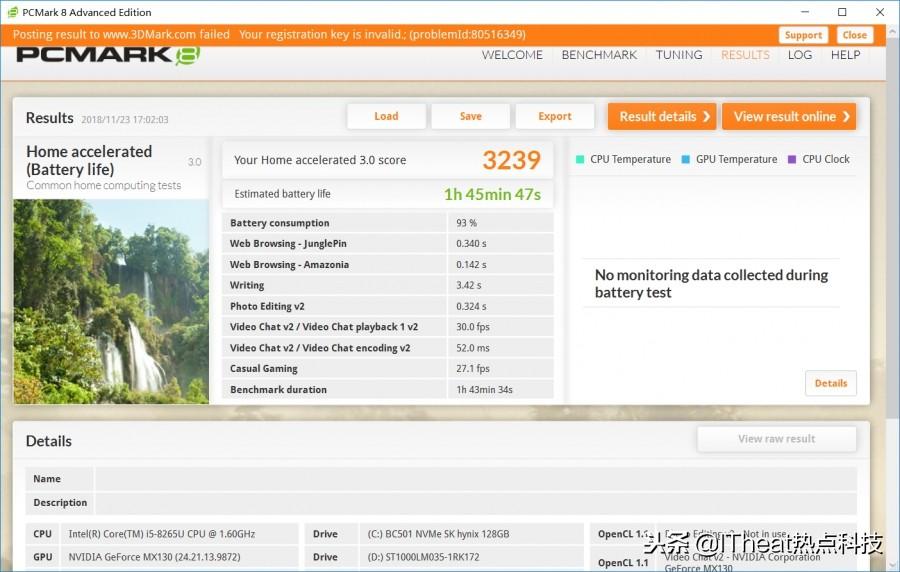Click the waterfall thumbnail image
The height and width of the screenshot is (572, 900).
tap(111, 302)
